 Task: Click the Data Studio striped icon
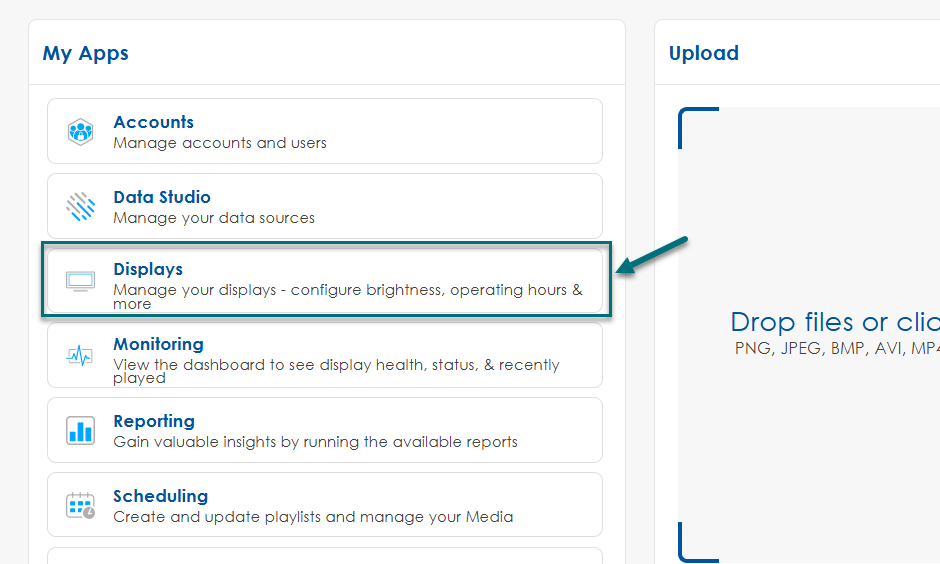pos(80,207)
